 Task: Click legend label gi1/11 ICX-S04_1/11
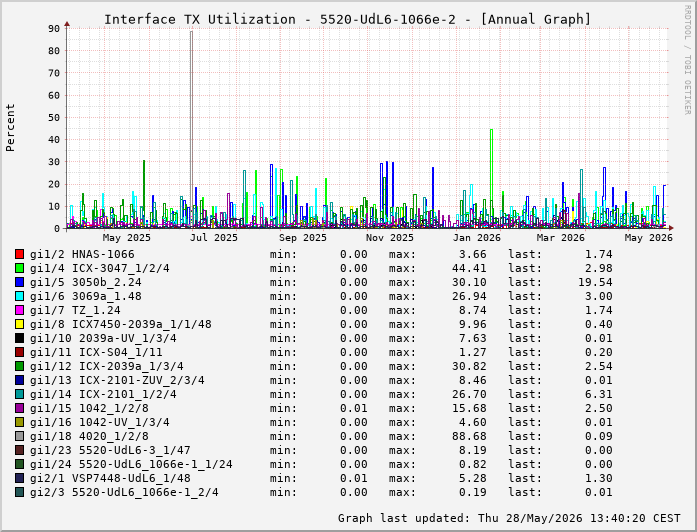pos(96,352)
